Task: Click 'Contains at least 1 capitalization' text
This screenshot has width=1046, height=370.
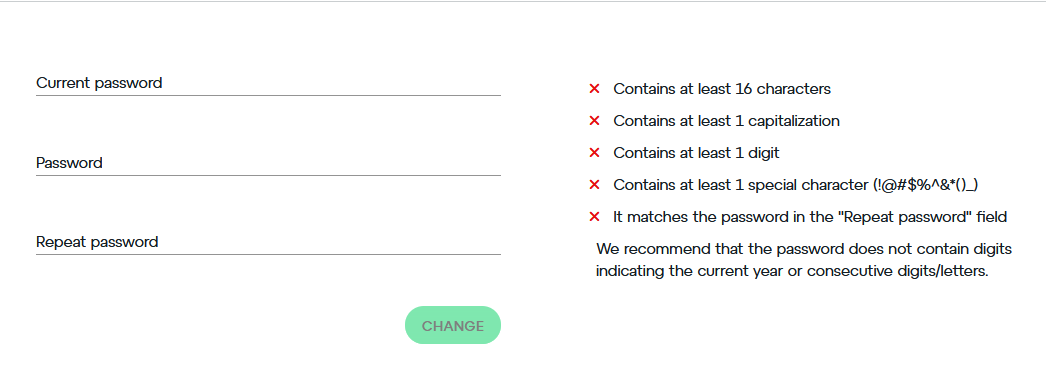Action: (x=726, y=121)
